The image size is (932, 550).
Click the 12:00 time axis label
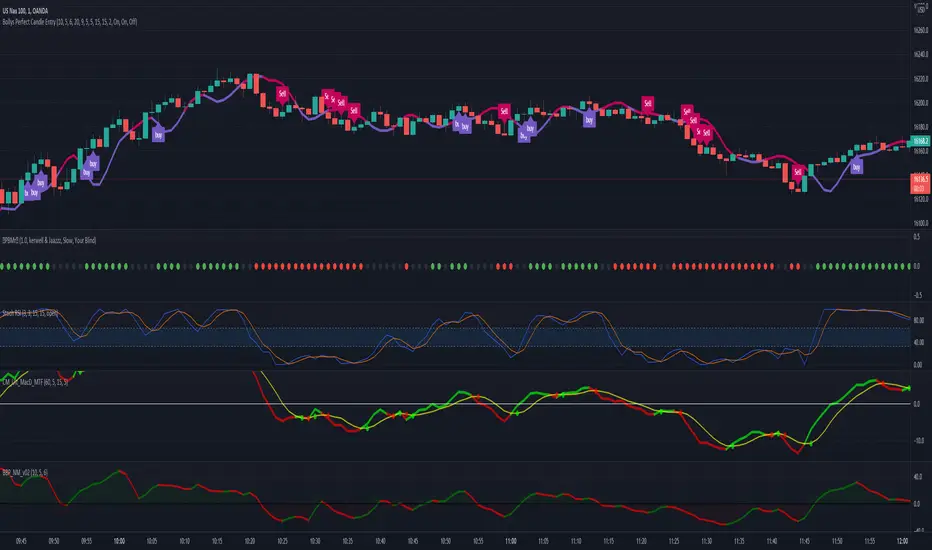pos(902,541)
